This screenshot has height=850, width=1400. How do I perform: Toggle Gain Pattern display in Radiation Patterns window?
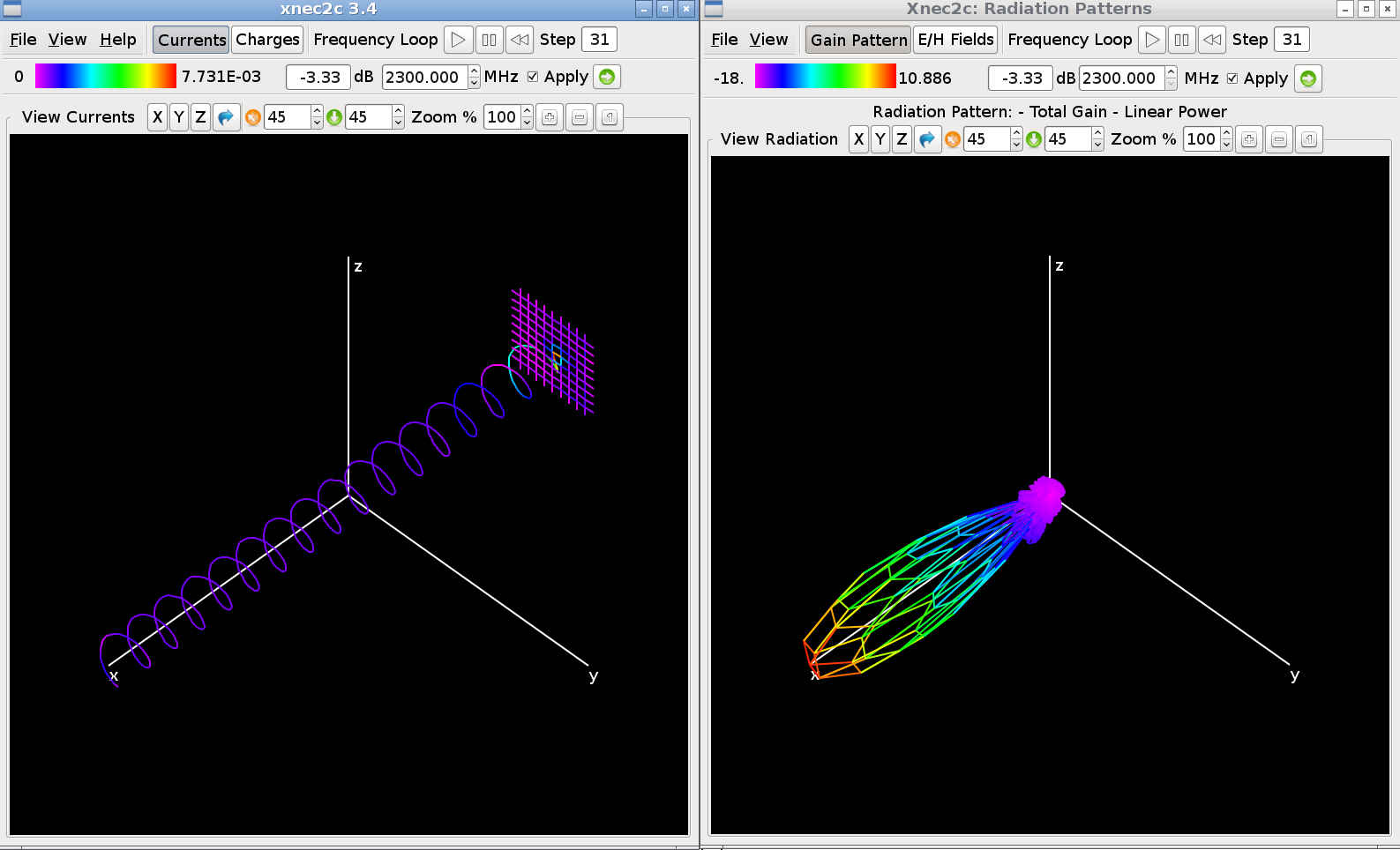tap(858, 40)
